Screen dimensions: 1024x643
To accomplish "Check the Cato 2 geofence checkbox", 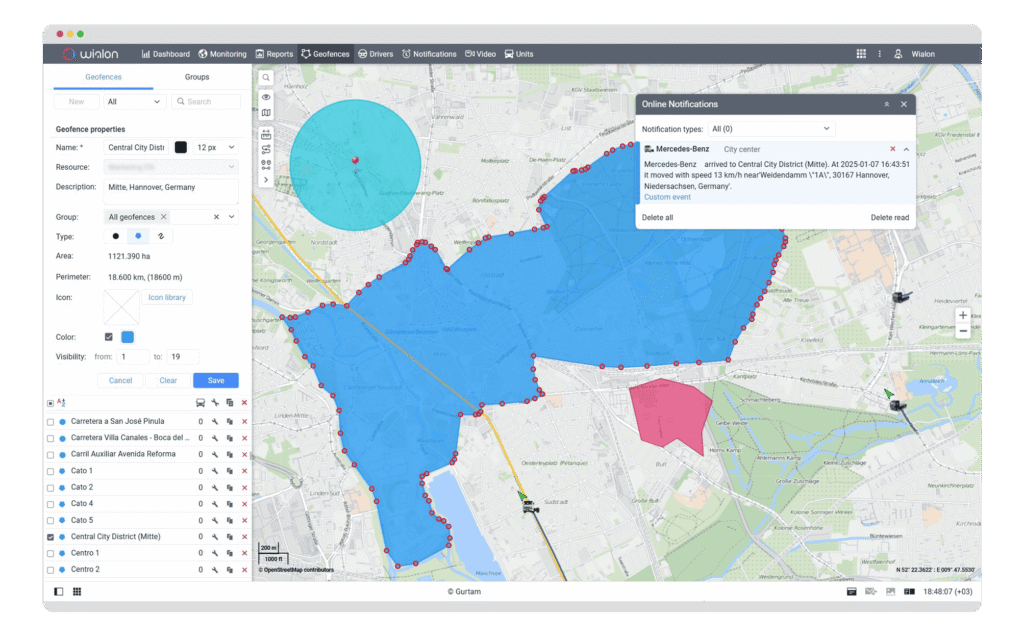I will [51, 487].
